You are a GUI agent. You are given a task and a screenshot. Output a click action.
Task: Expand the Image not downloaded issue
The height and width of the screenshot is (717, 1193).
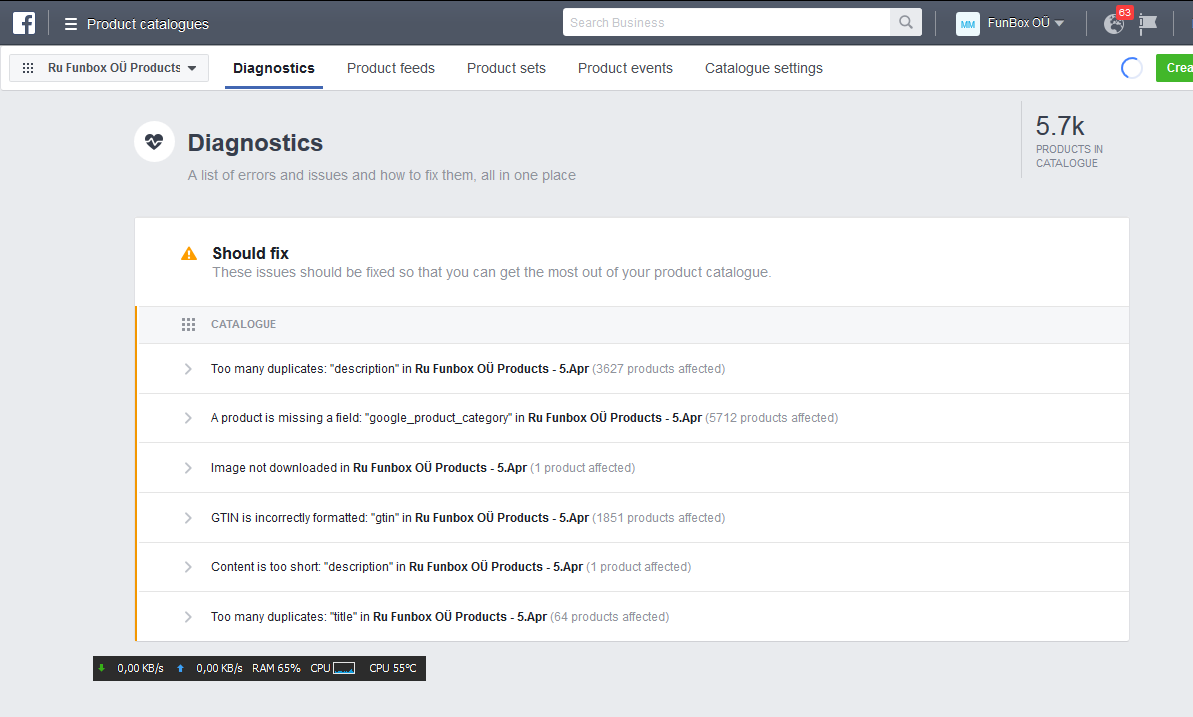coord(188,468)
